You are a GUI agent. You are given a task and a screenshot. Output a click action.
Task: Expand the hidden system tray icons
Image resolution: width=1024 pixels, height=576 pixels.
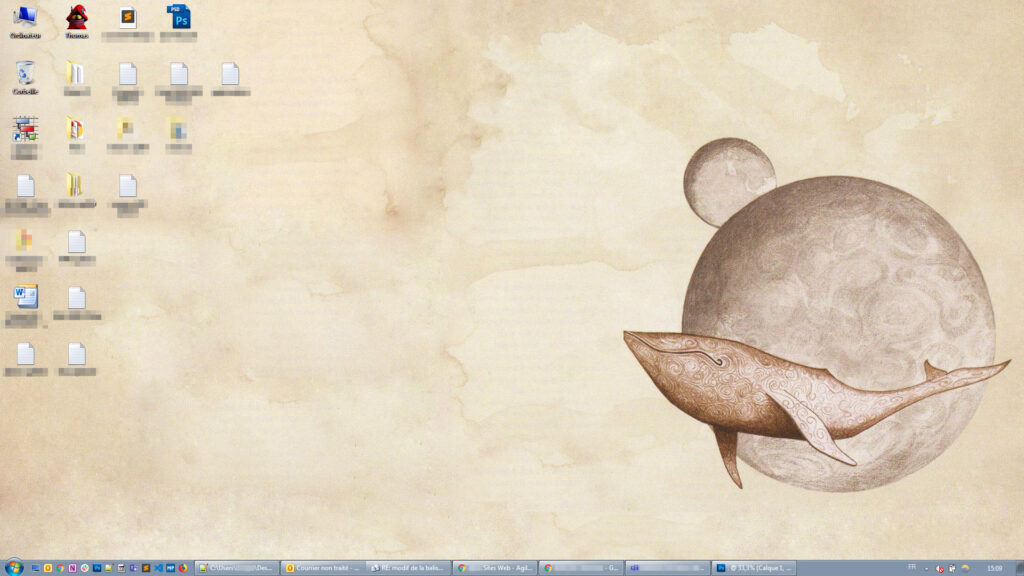coord(926,567)
